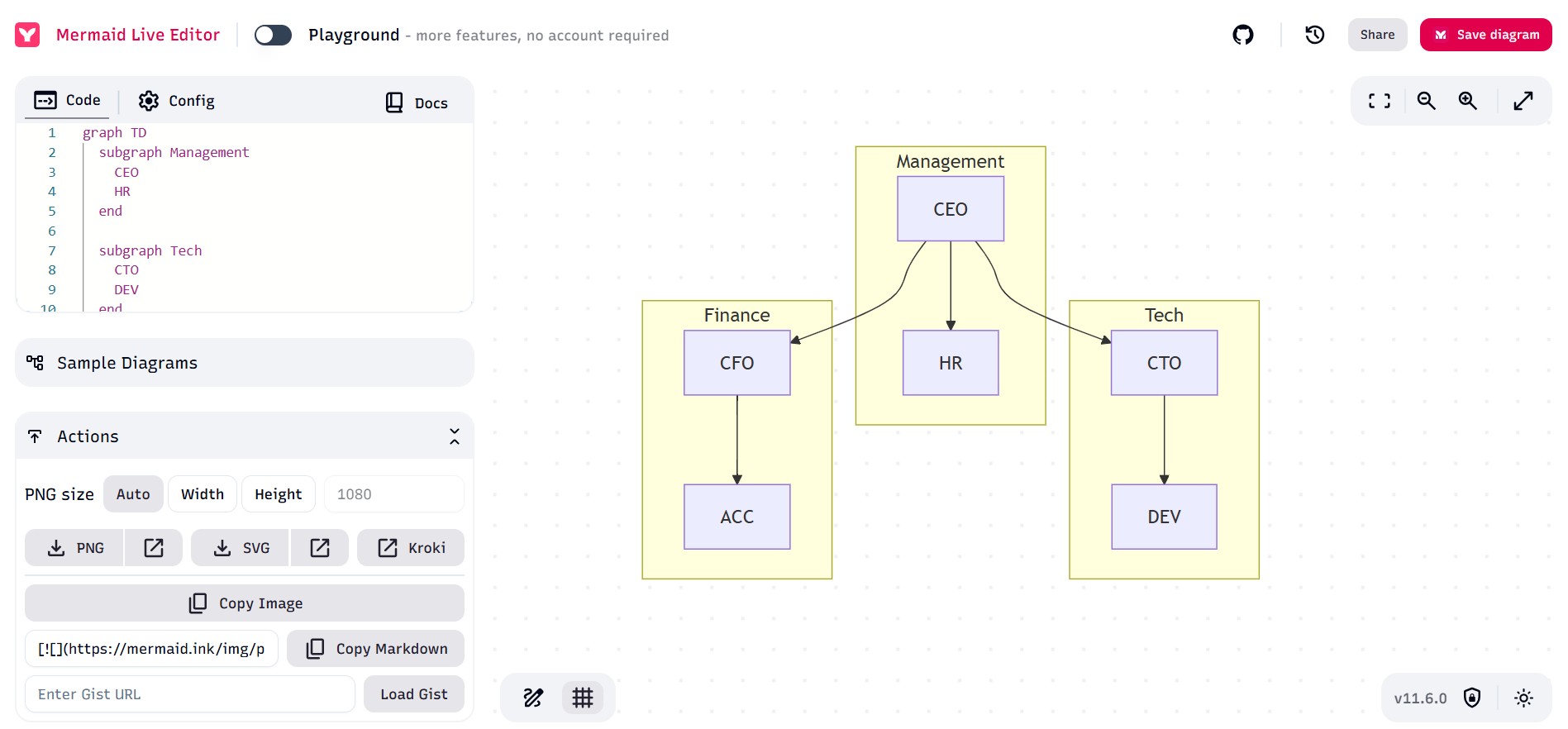Download the diagram as SVG
Image resolution: width=1568 pixels, height=729 pixels.
pyautogui.click(x=241, y=548)
